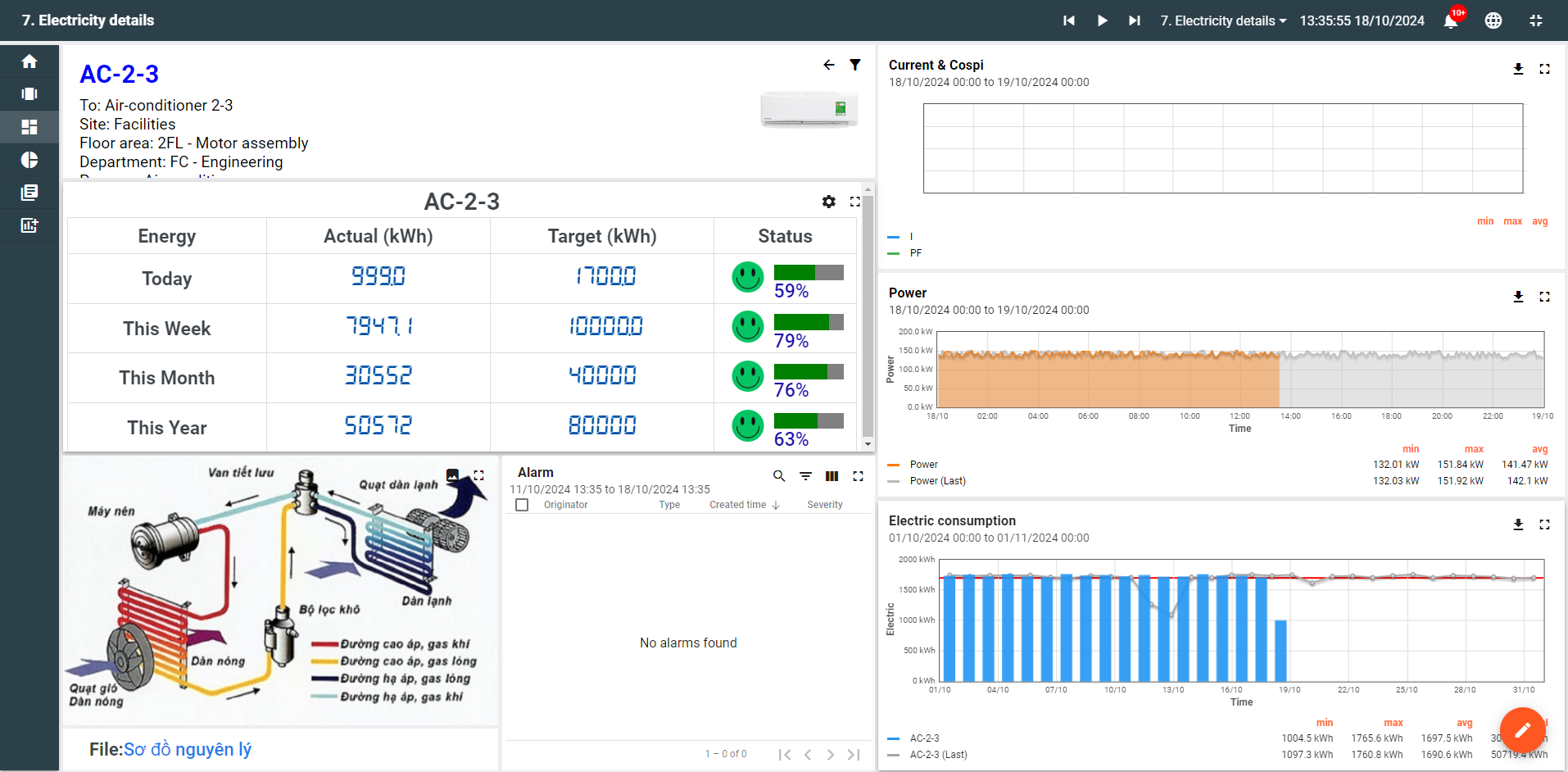This screenshot has height=772, width=1568.
Task: Exit fullscreen mode in top bar
Action: [x=1536, y=20]
